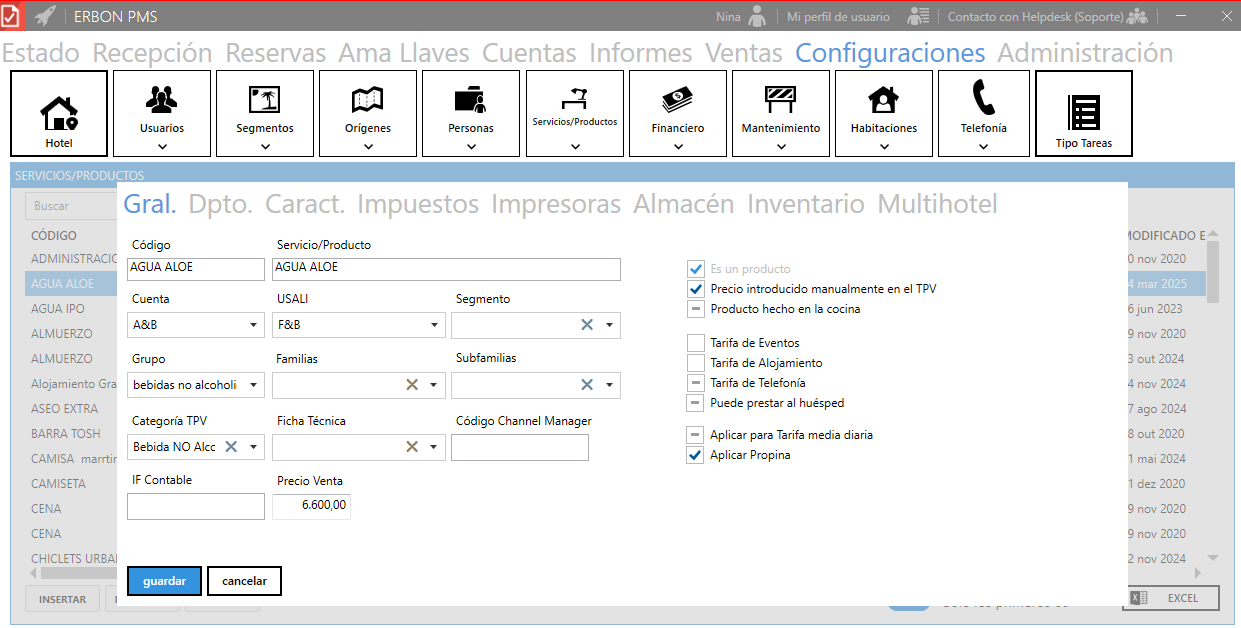Select the Segmentos palm tree icon
Screen dimensions: 1241x628
pyautogui.click(x=265, y=100)
